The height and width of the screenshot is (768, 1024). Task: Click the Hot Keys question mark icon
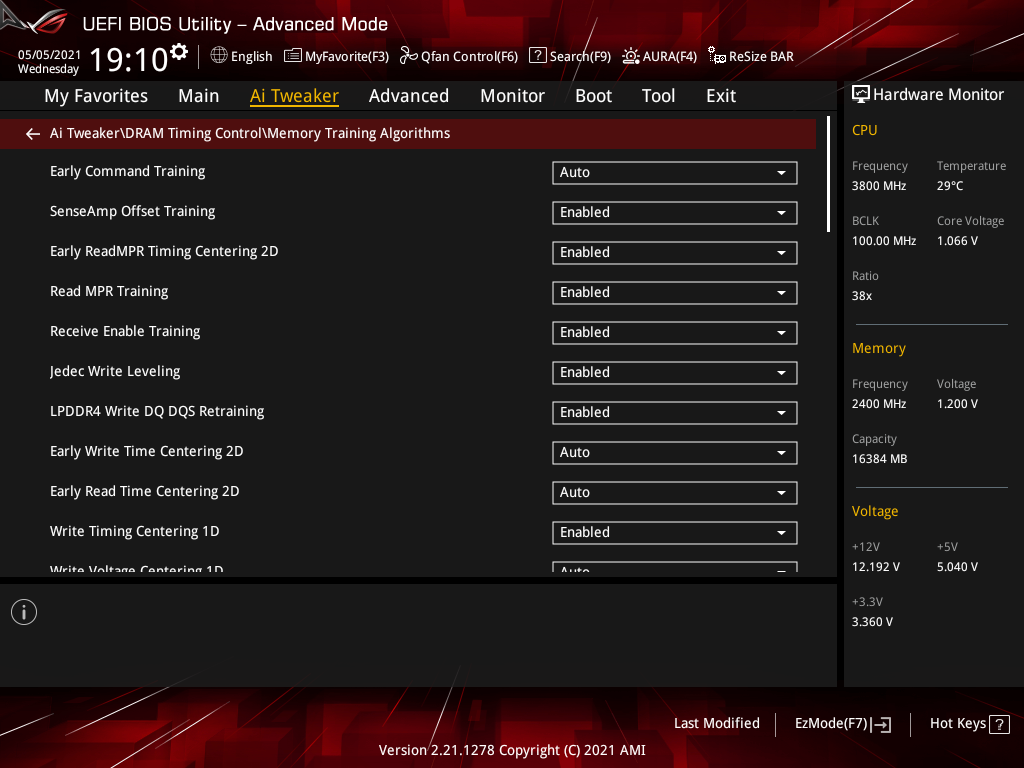point(999,724)
